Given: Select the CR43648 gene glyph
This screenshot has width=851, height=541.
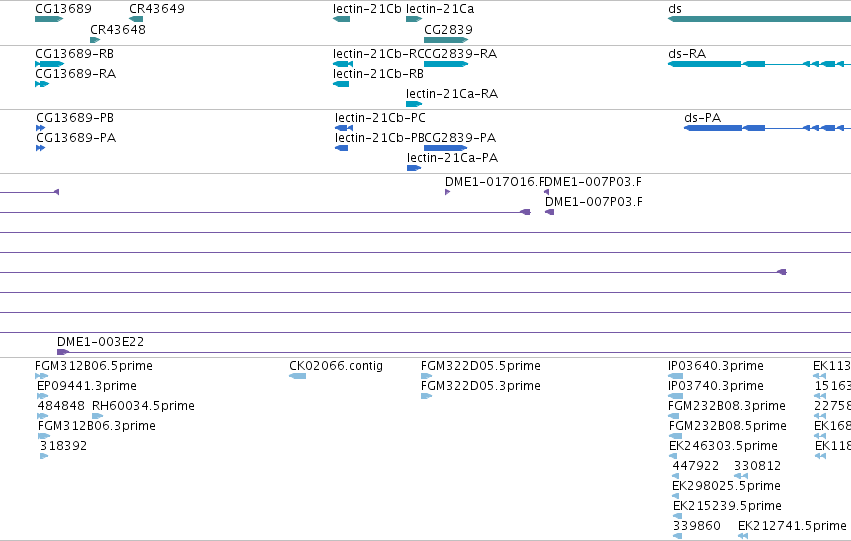Looking at the screenshot, I should point(95,40).
